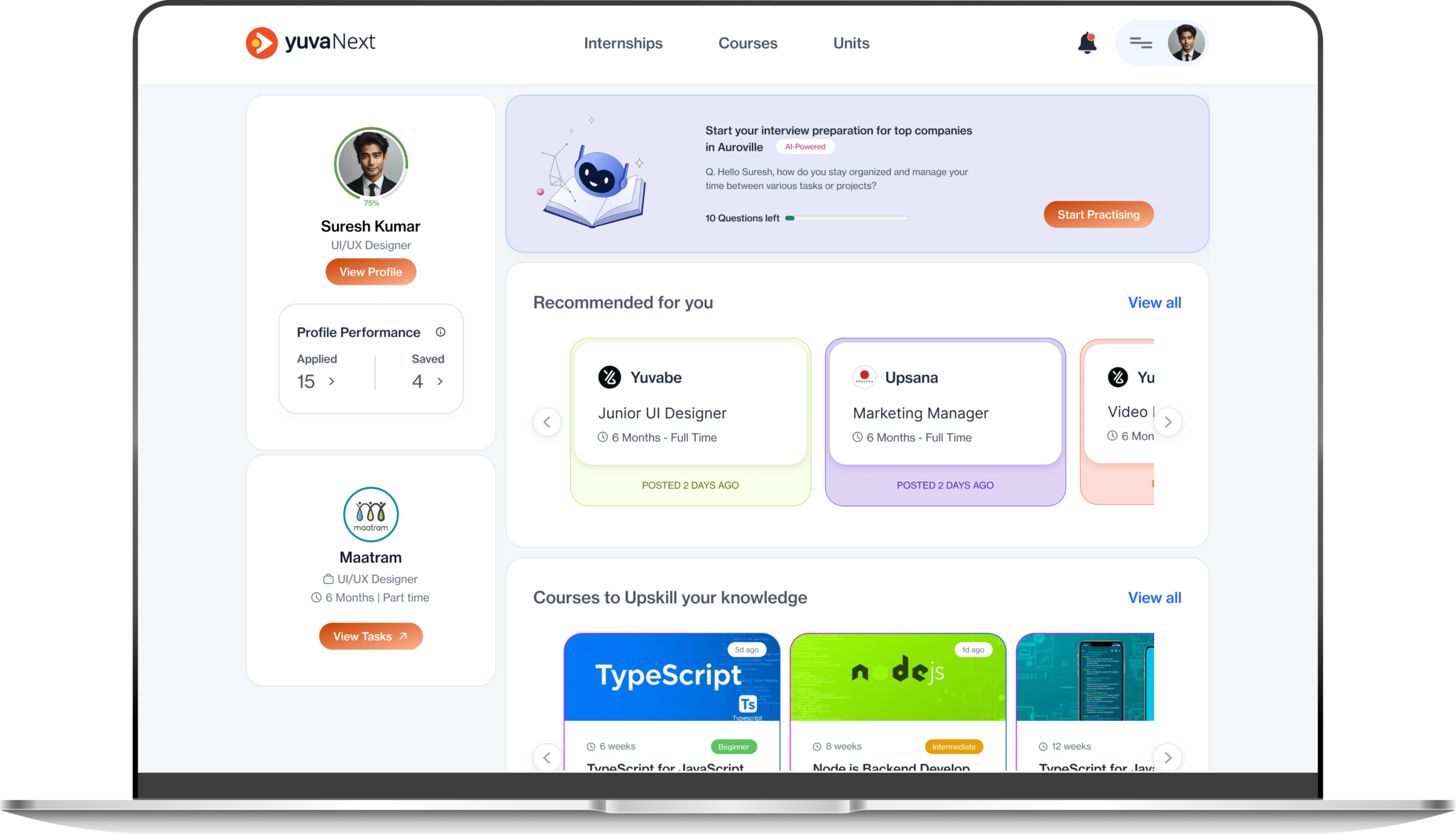
Task: Show next courses with right arrow
Action: click(1168, 758)
